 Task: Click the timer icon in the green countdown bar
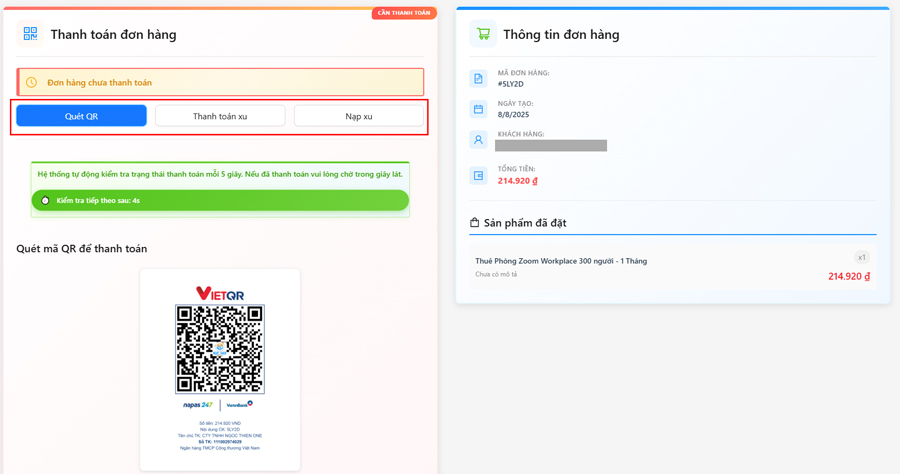tap(45, 200)
